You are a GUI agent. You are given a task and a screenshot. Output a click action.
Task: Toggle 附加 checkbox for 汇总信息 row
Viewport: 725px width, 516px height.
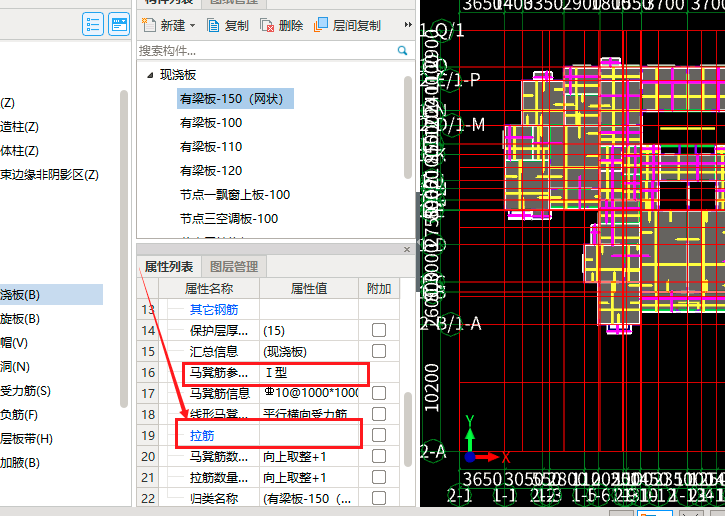(x=379, y=351)
